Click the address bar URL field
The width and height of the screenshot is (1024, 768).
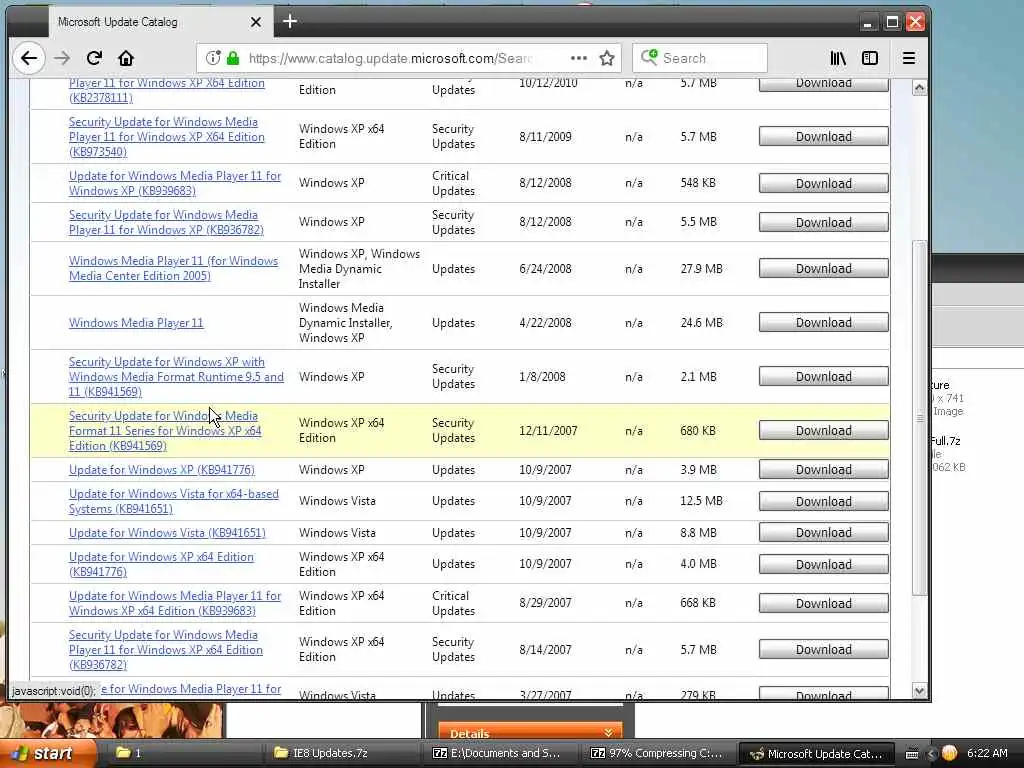(391, 58)
